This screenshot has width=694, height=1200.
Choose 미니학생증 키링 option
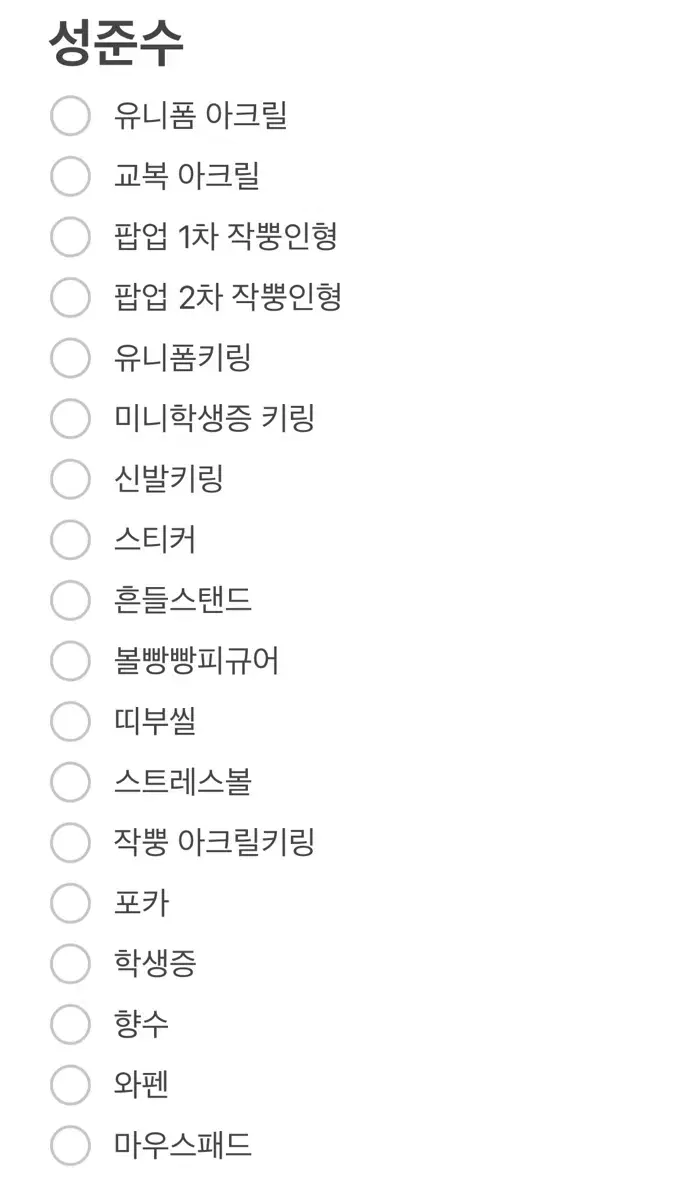tap(70, 418)
